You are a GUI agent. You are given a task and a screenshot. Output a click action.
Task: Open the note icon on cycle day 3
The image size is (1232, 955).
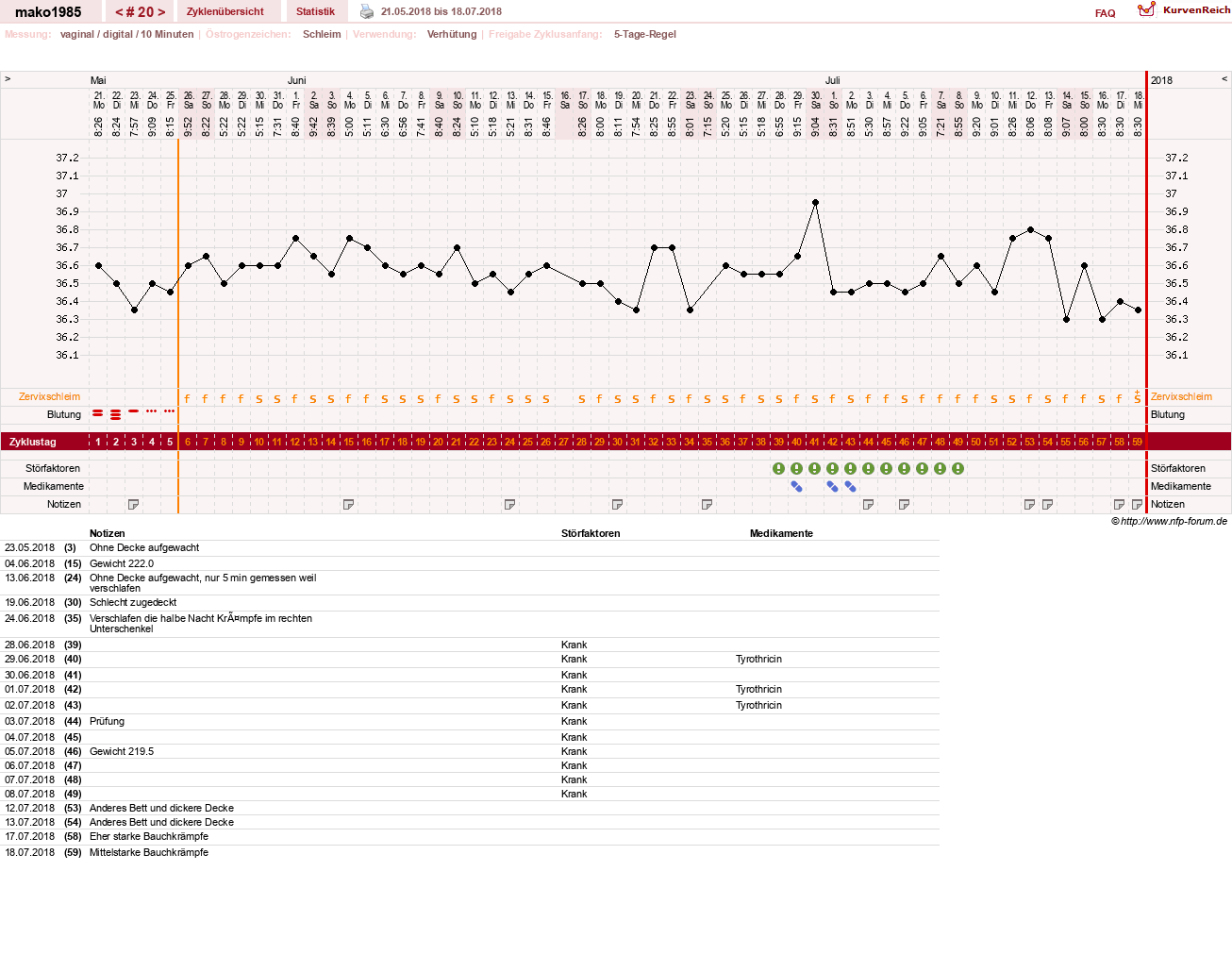[x=134, y=505]
